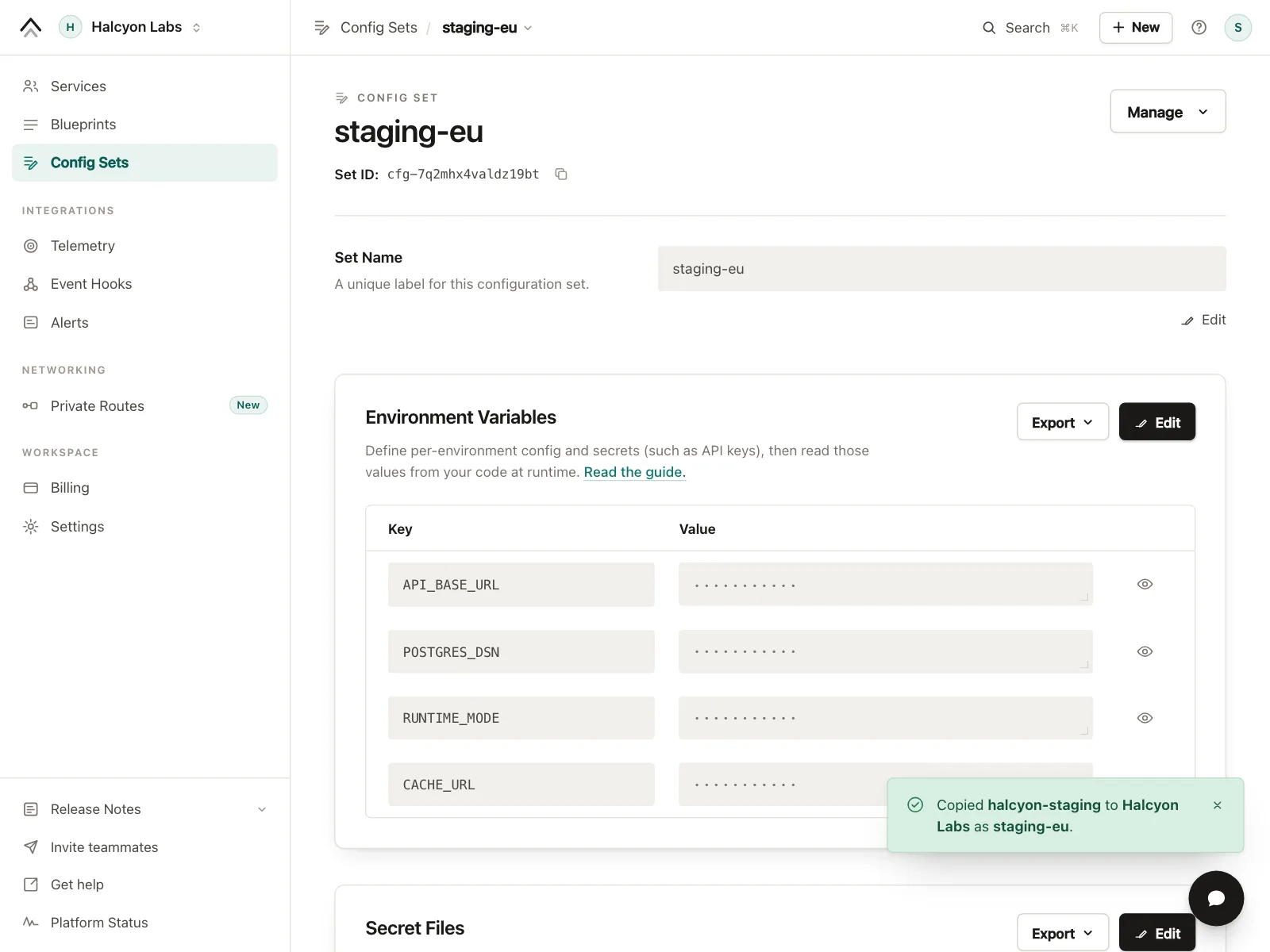Click the app logo in top-left corner

tap(31, 28)
